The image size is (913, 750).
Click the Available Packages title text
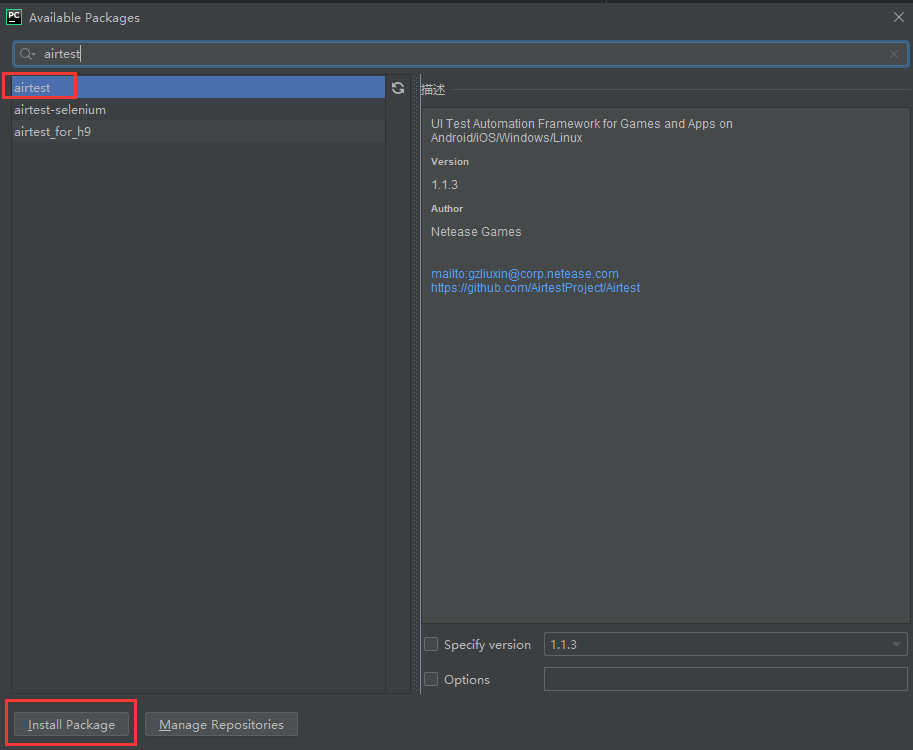tap(84, 18)
